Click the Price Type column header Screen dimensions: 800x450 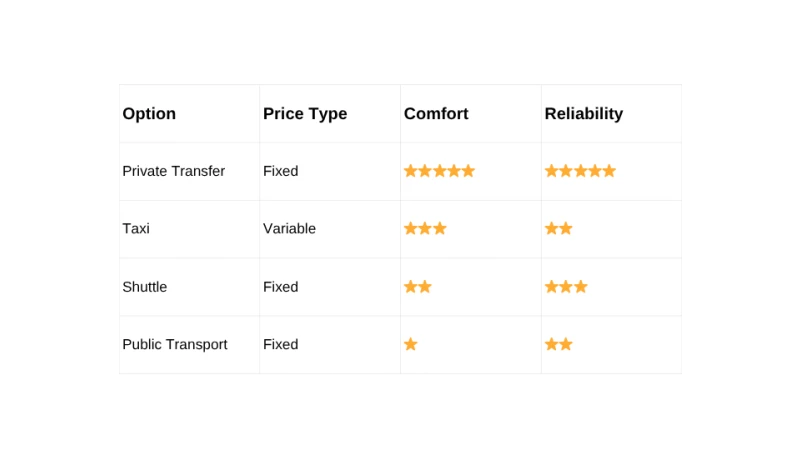[305, 114]
